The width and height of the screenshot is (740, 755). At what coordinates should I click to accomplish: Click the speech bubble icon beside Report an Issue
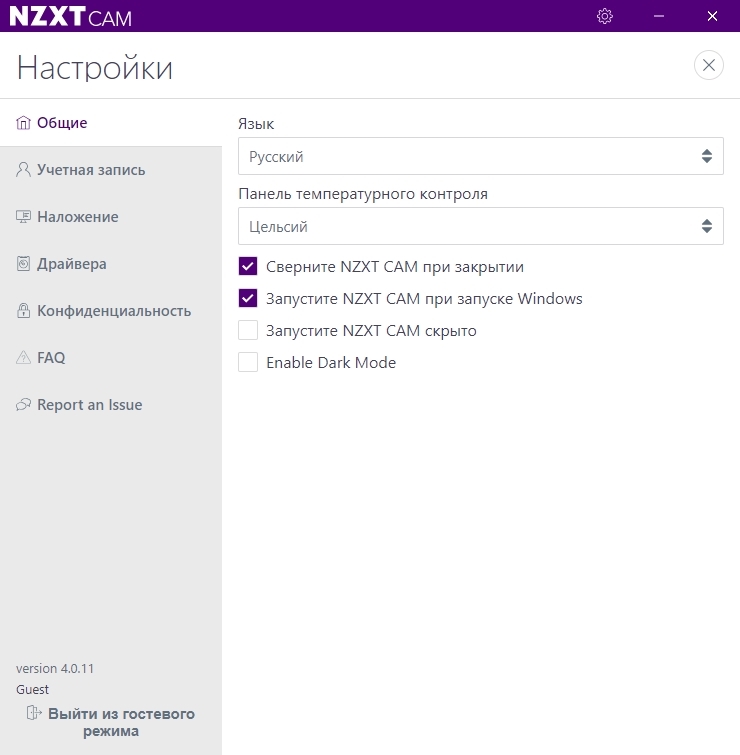pos(24,405)
